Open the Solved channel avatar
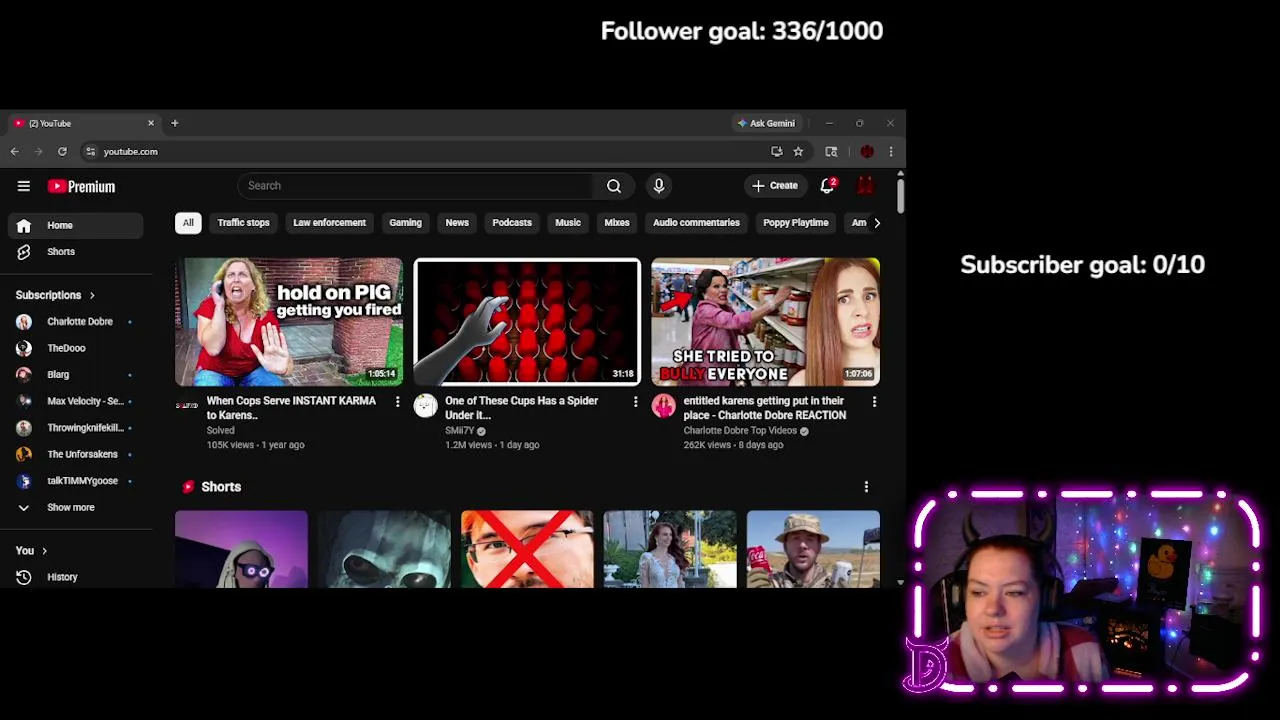 tap(187, 406)
